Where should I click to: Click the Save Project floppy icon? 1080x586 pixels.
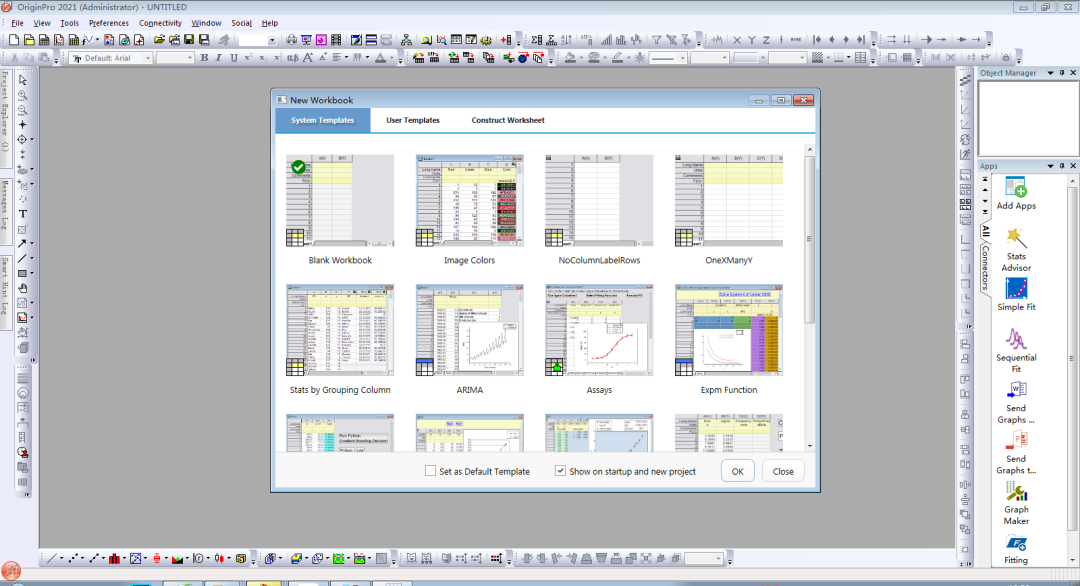tap(189, 40)
